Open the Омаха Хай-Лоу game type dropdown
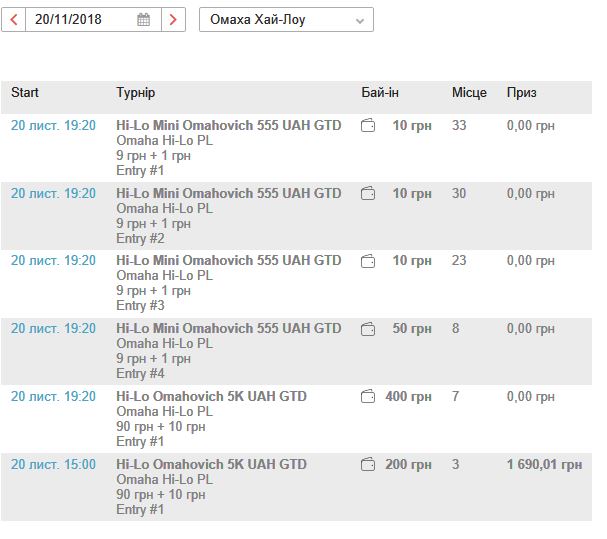The height and width of the screenshot is (539, 607). [286, 19]
